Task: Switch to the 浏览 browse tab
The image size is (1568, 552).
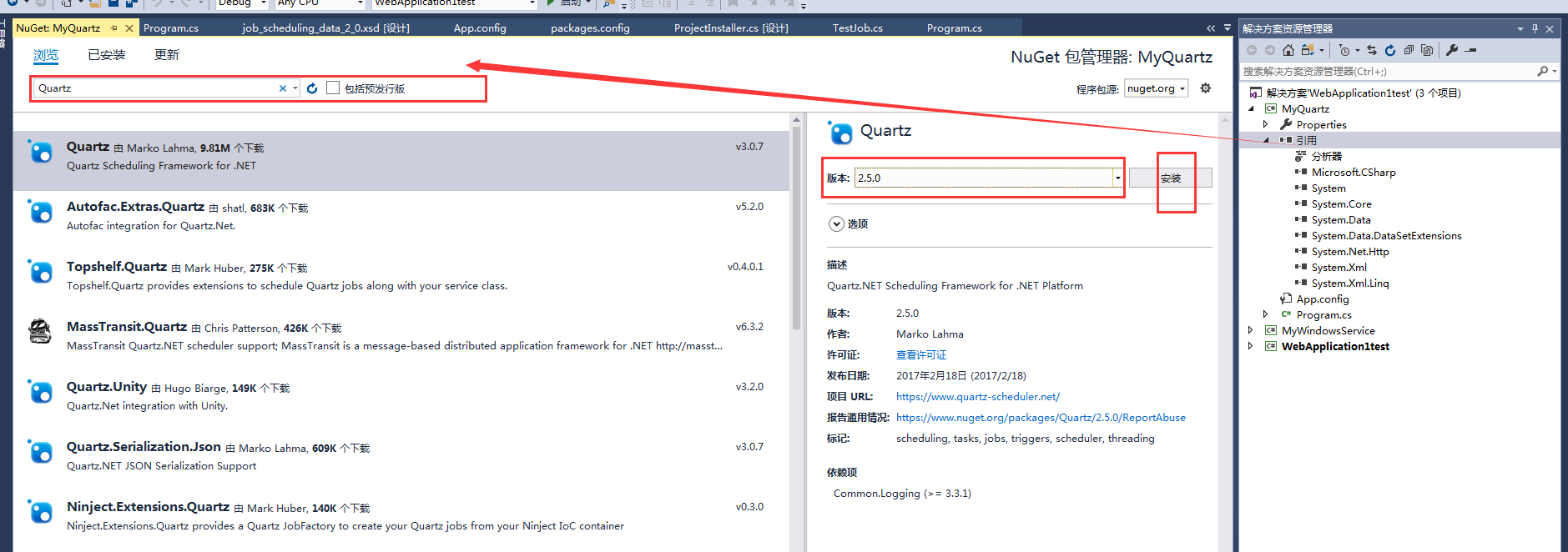Action: coord(46,55)
